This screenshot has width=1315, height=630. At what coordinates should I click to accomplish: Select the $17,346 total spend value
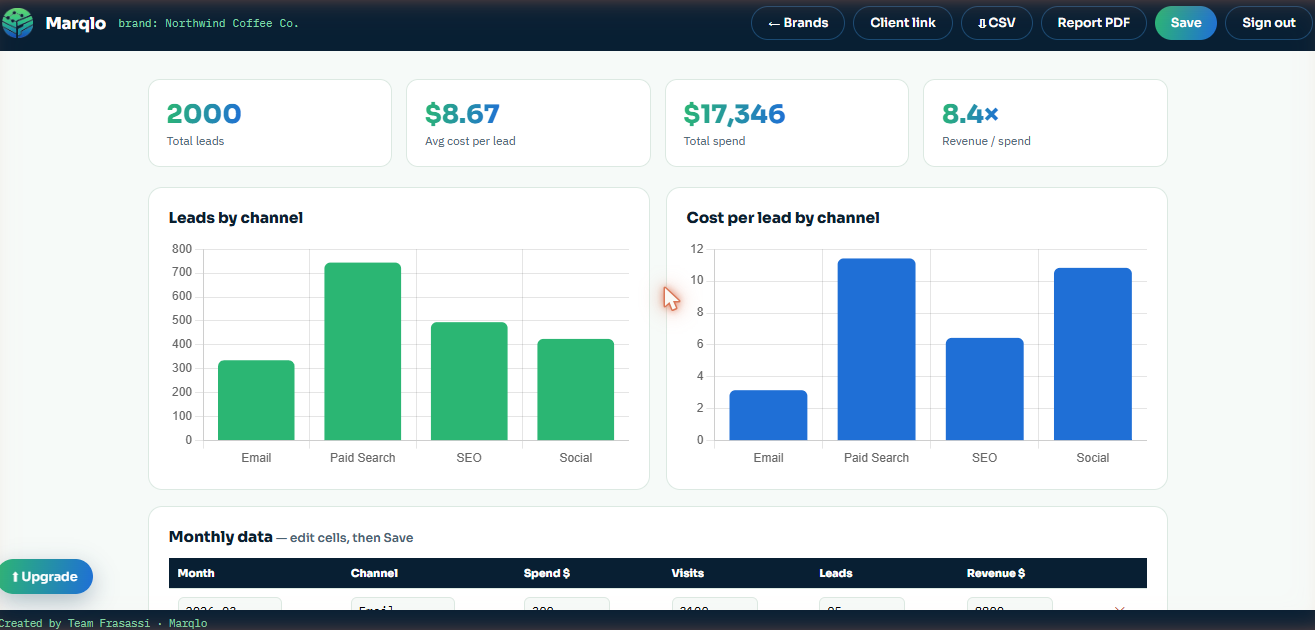tap(735, 114)
